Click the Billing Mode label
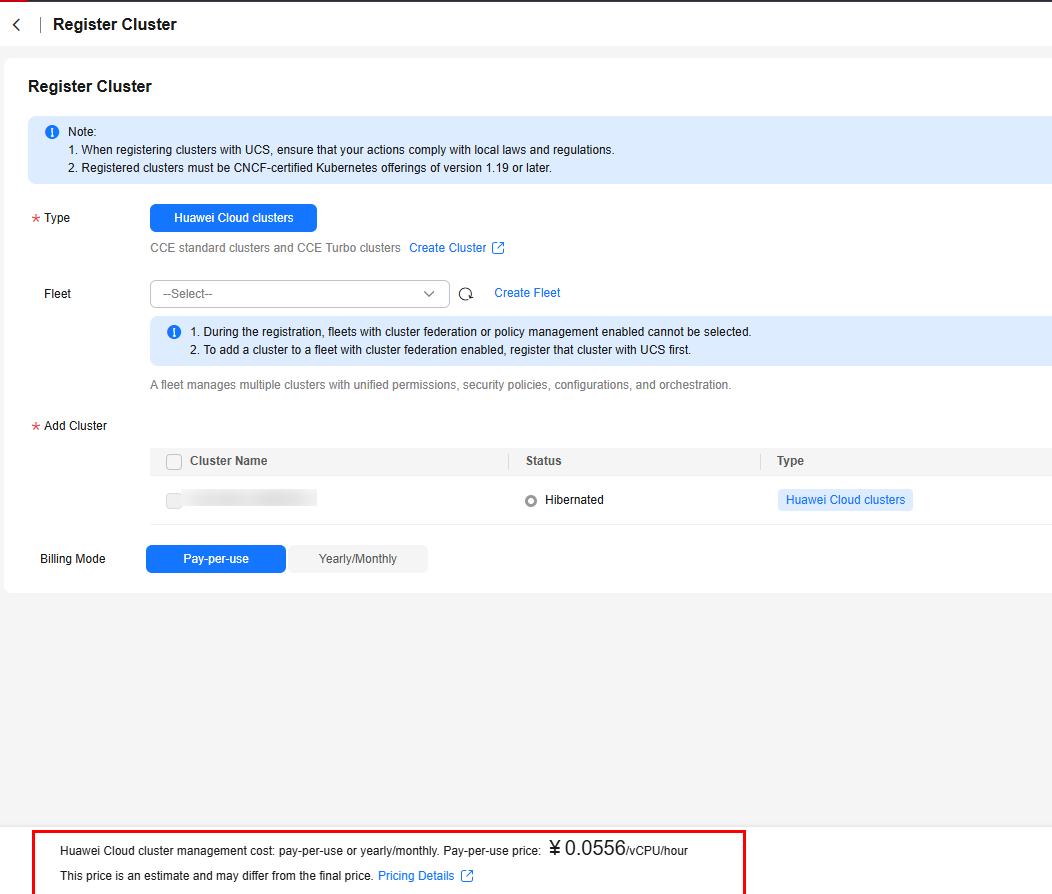1052x894 pixels. click(x=72, y=559)
